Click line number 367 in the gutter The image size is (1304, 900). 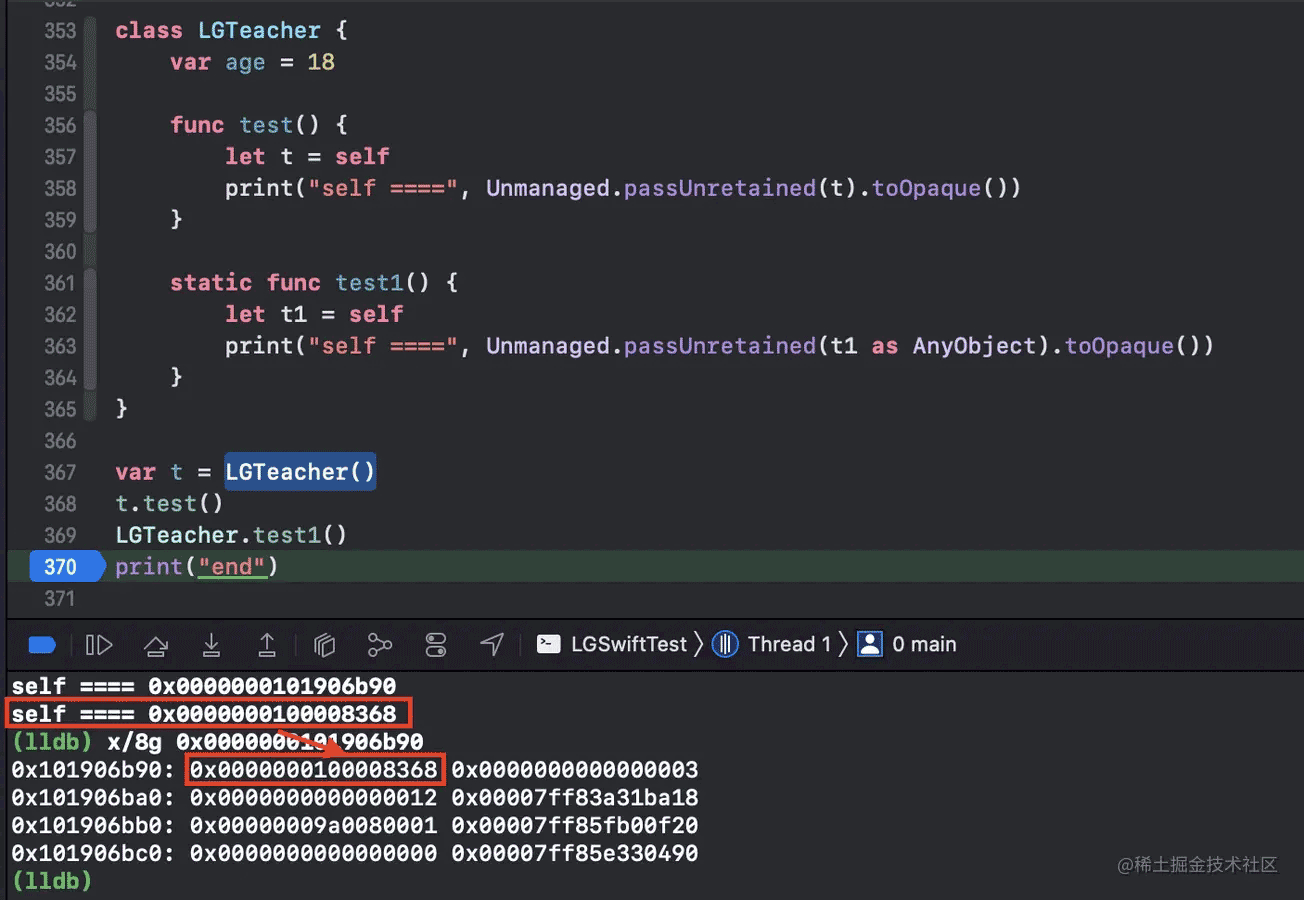click(x=60, y=472)
